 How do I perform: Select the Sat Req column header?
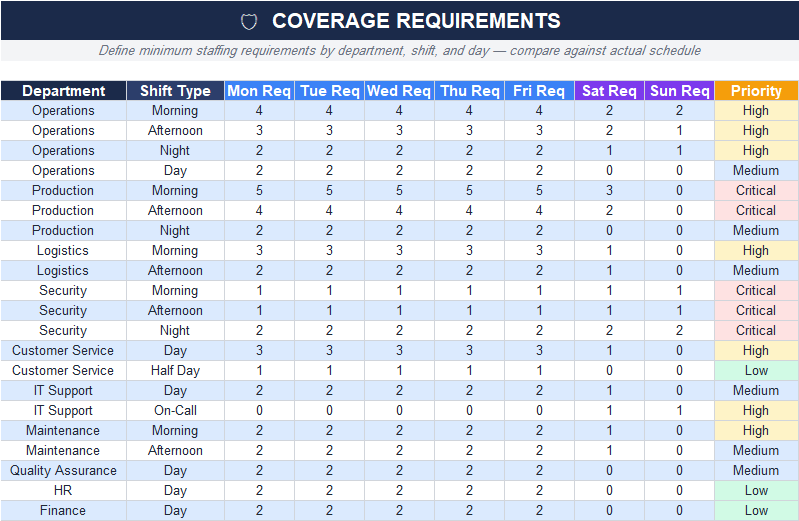tap(609, 90)
